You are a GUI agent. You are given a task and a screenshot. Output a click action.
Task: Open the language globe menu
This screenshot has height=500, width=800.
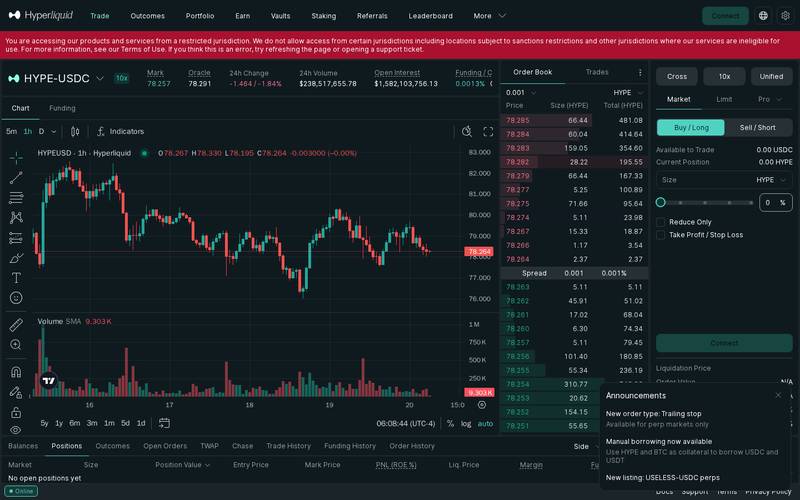click(x=763, y=16)
